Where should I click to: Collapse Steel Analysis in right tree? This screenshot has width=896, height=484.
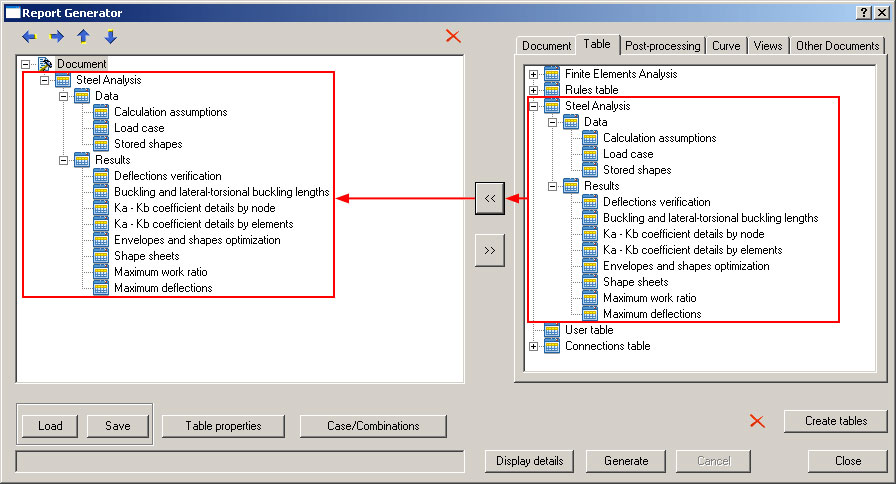pyautogui.click(x=534, y=106)
